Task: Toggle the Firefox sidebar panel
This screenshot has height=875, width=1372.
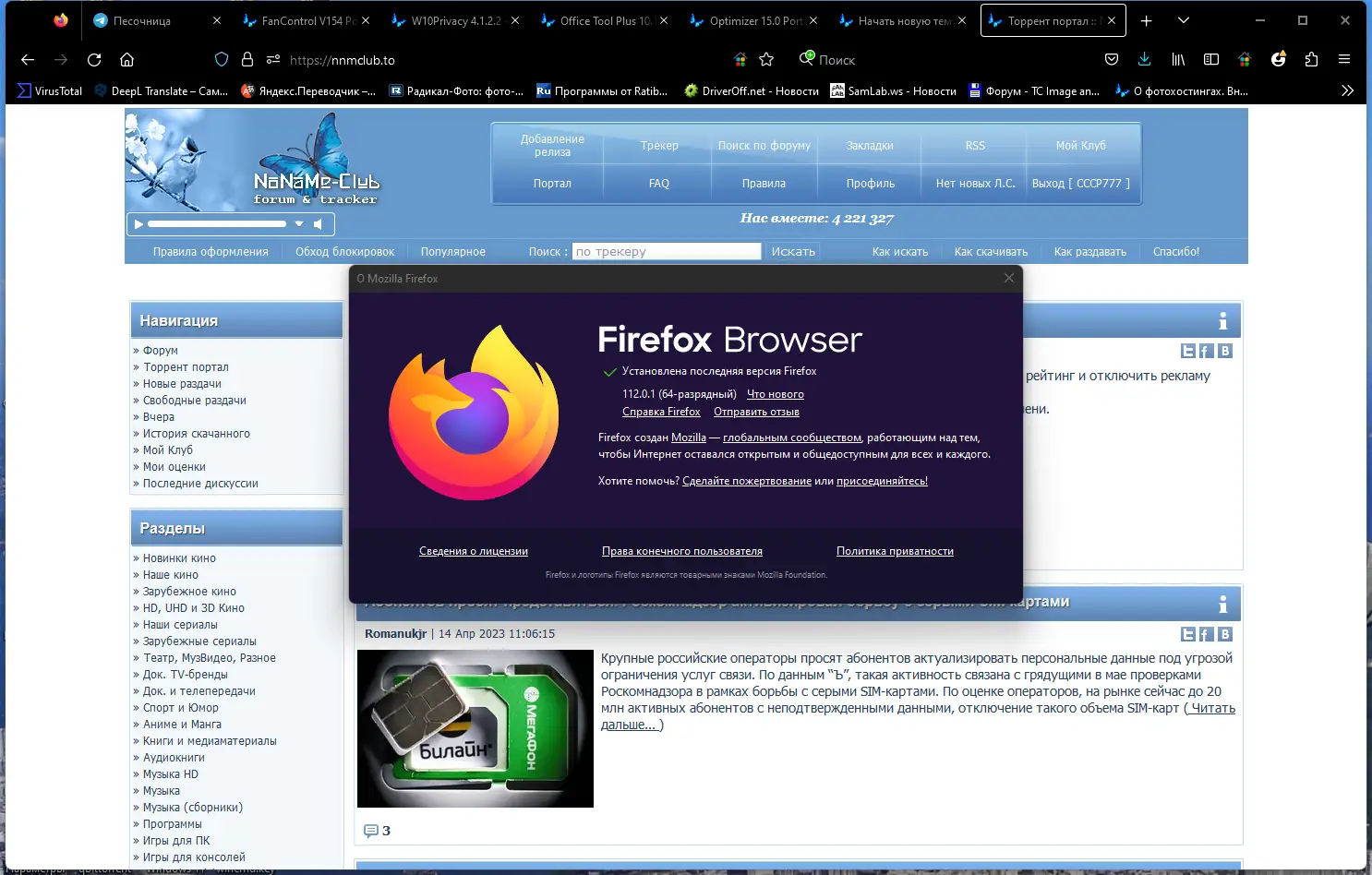Action: tap(1211, 60)
